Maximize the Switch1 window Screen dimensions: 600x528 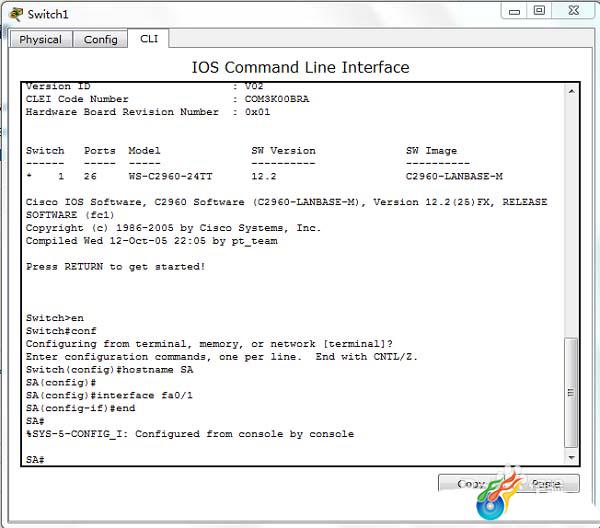coord(539,11)
